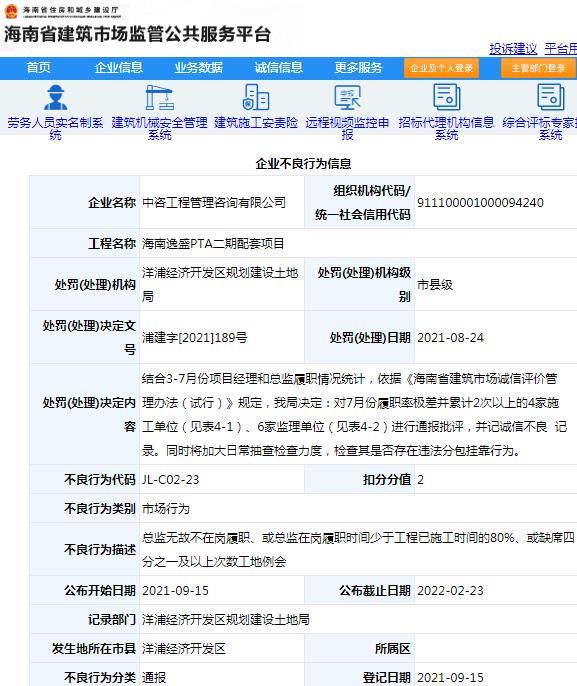Screen dimensions: 577x686
Task: Open 劳务人员实名制系统 worker icon
Action: pos(55,98)
